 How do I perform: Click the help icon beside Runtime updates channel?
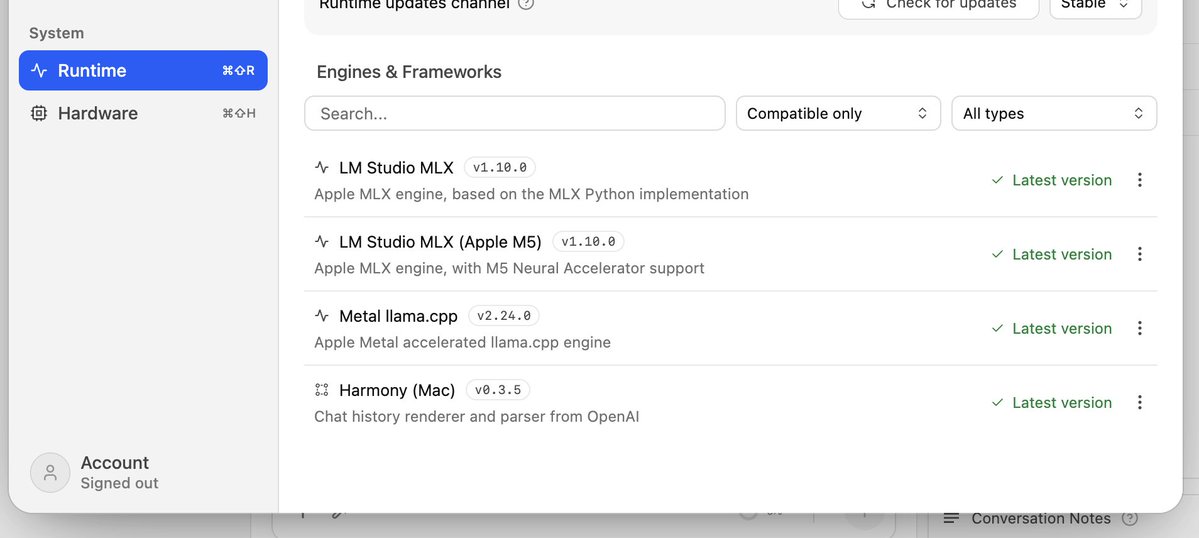[x=526, y=4]
